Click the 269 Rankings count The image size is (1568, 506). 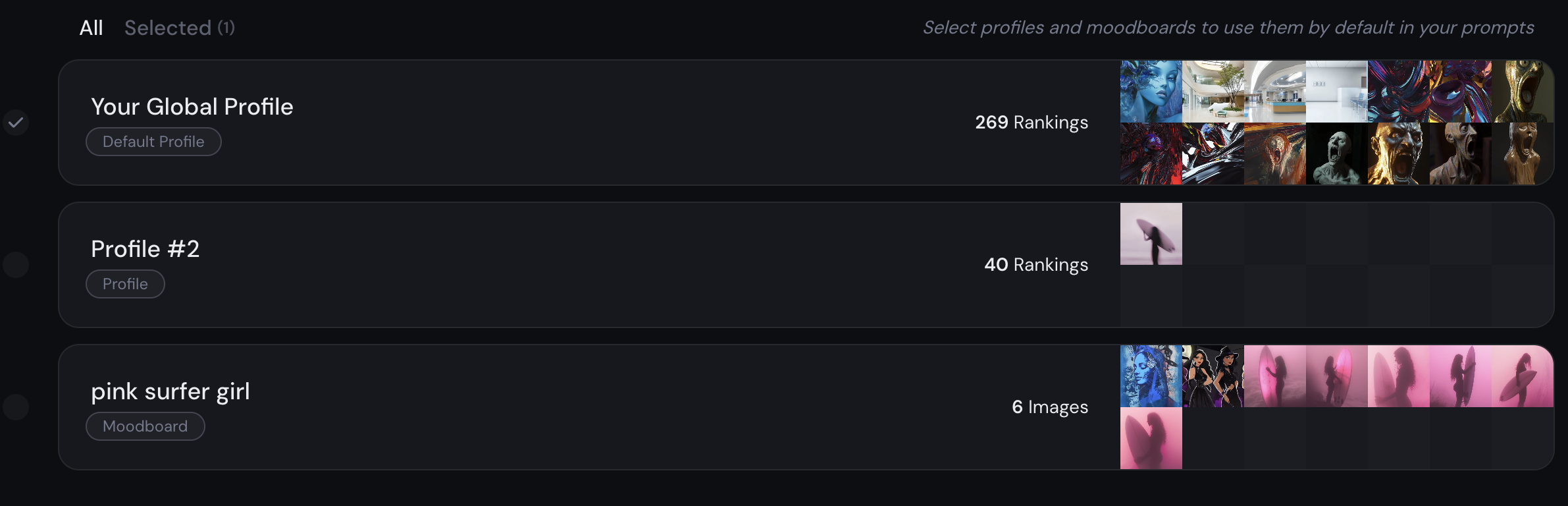coord(1032,123)
